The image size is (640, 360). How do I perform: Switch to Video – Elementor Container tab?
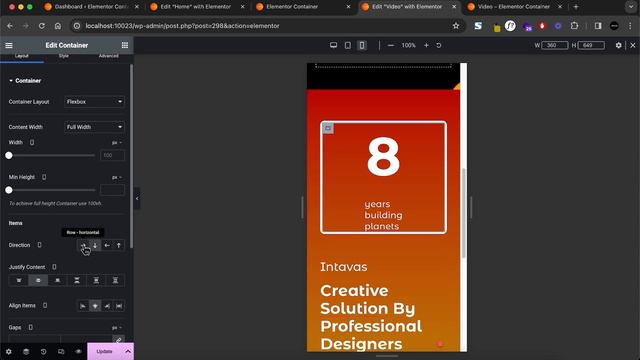[x=514, y=7]
